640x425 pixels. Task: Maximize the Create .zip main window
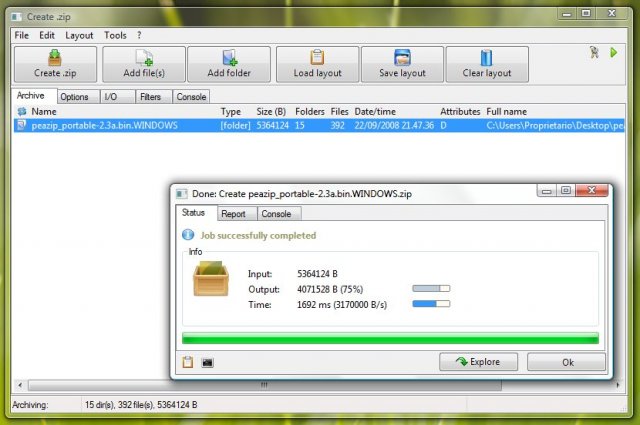tap(586, 13)
